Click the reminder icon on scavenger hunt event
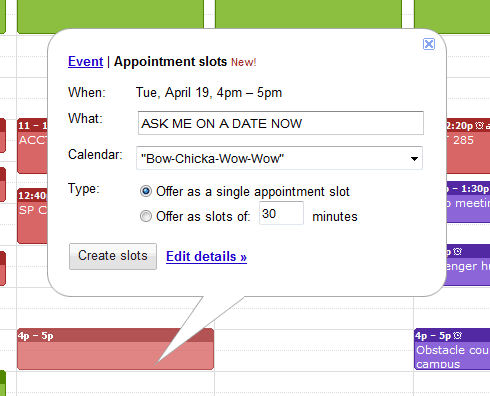Screen dimensions: 490x396 click(x=458, y=251)
